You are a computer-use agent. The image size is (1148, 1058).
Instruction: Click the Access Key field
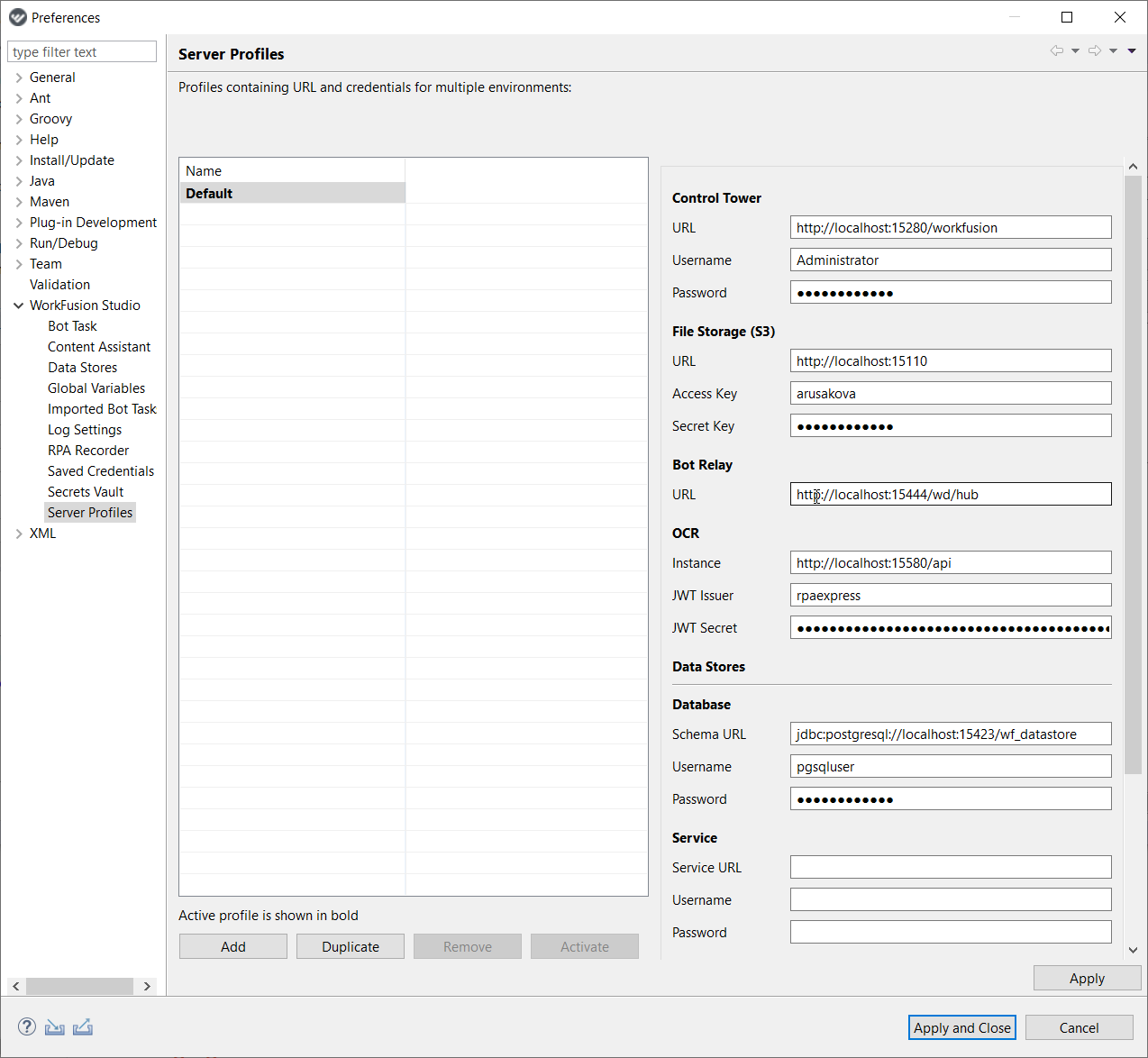pos(951,393)
